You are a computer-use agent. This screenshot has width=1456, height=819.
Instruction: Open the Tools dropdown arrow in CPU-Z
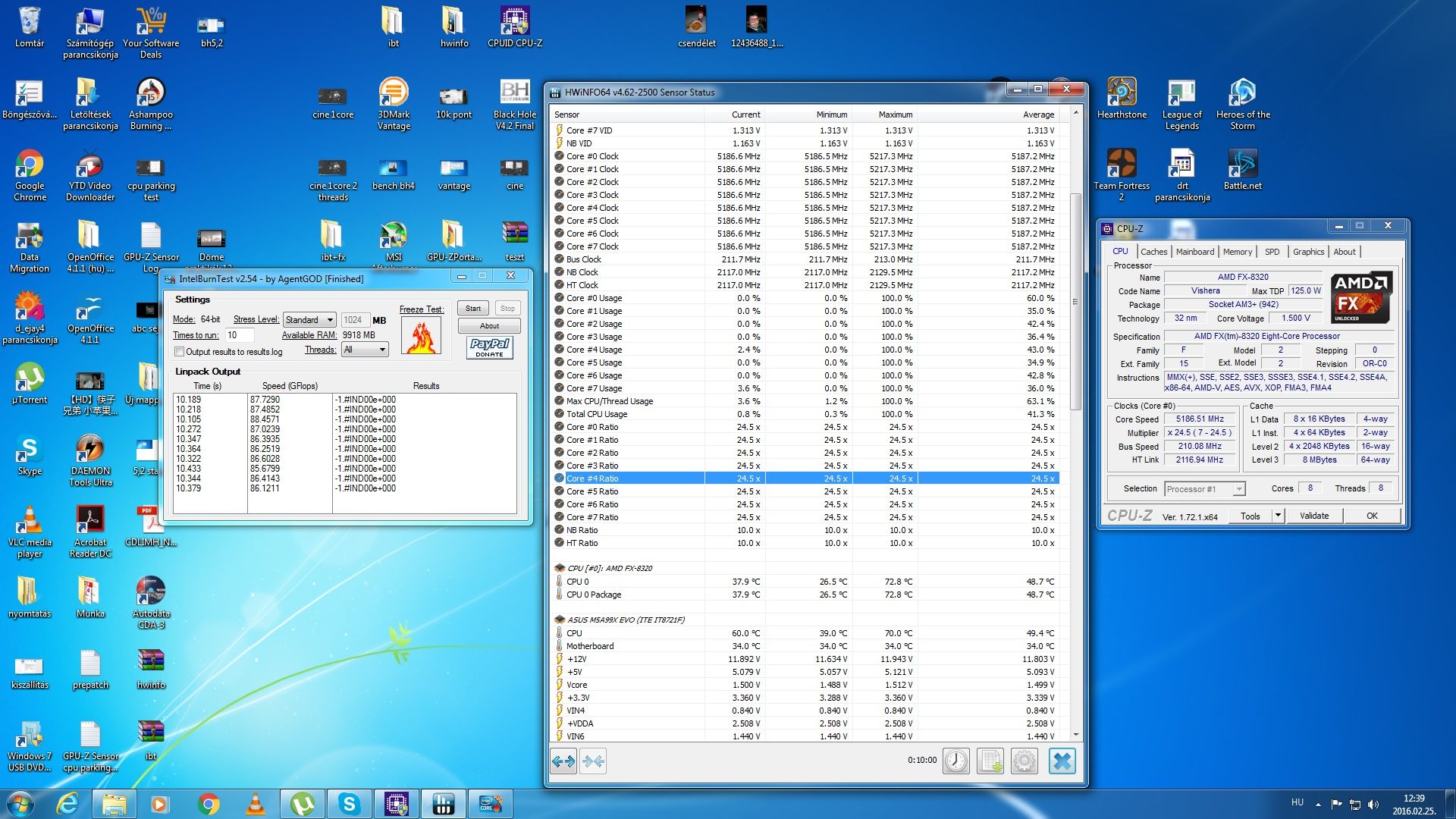pos(1277,516)
